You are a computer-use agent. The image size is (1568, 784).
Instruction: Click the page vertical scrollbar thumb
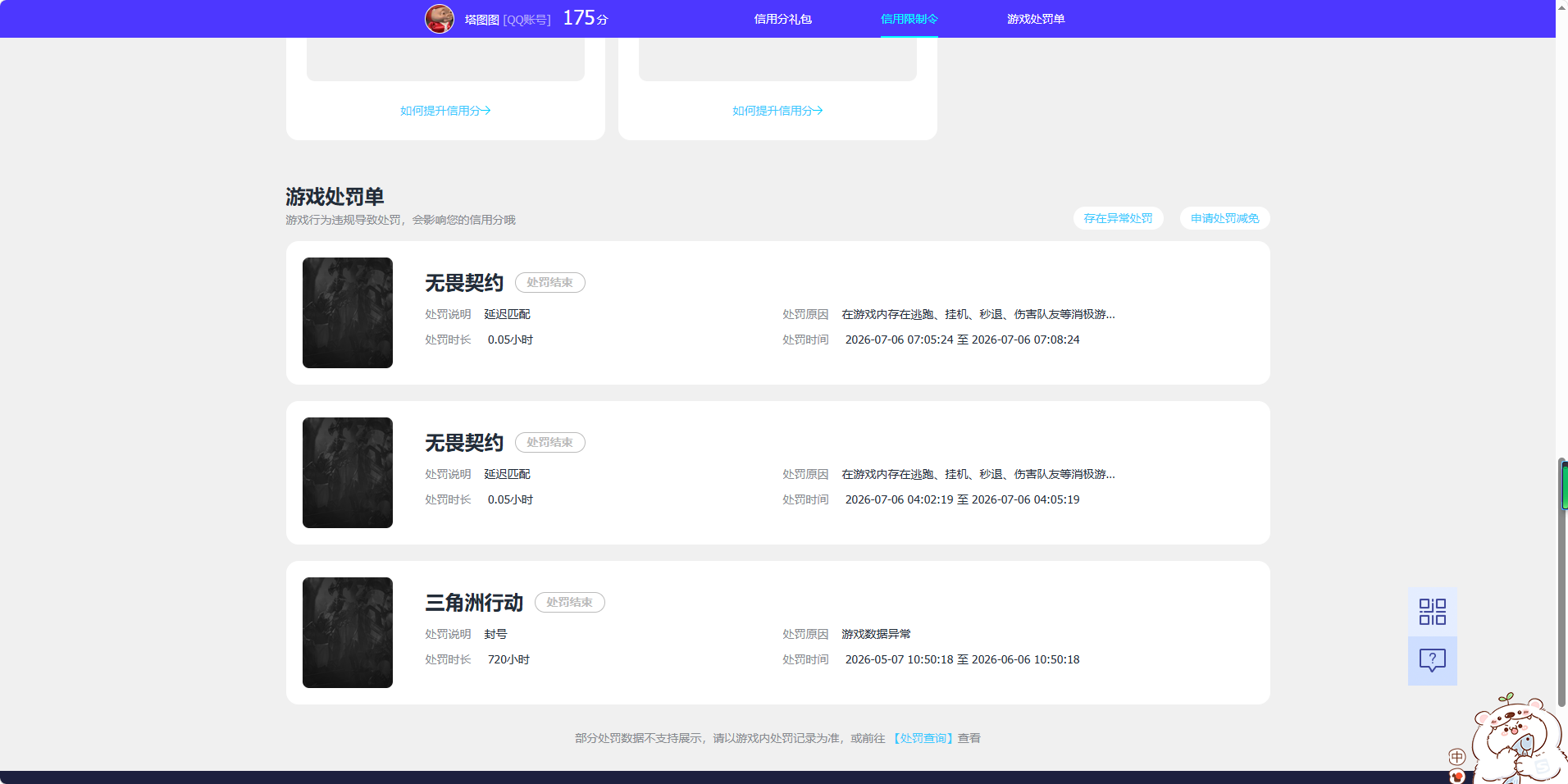1562,582
